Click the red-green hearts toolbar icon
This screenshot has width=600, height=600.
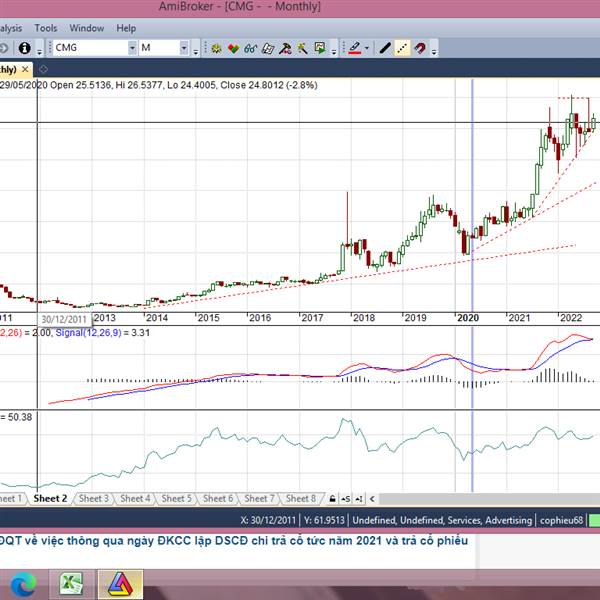tap(233, 48)
